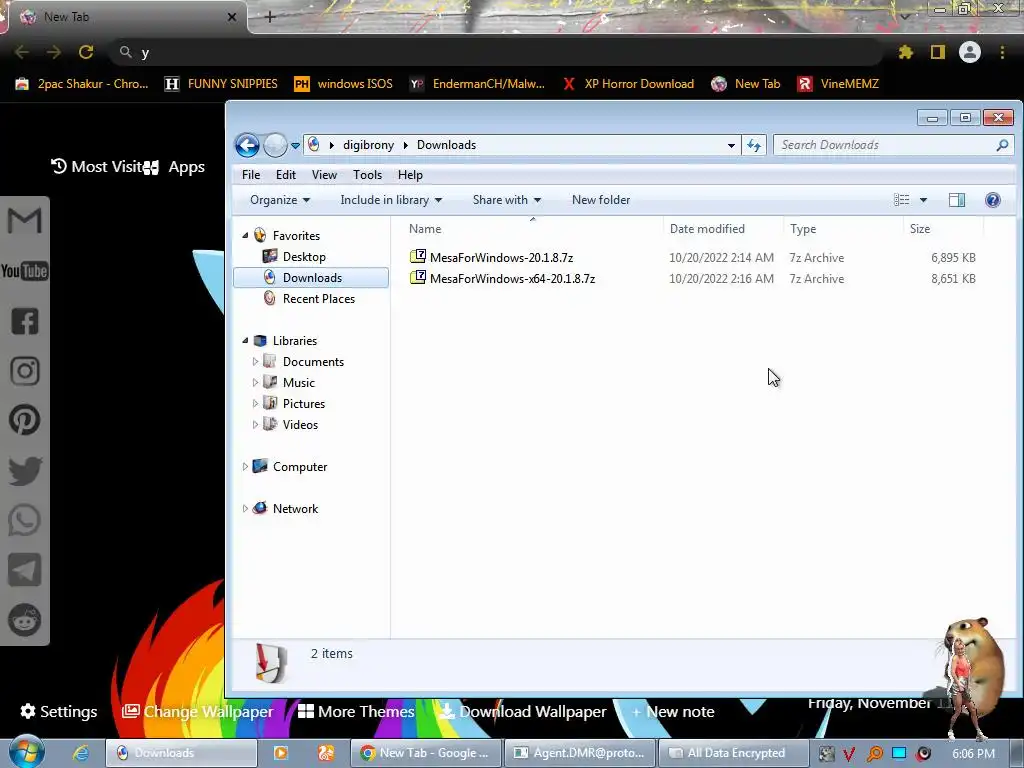Open Pinterest from the new tab sidebar

(x=25, y=420)
